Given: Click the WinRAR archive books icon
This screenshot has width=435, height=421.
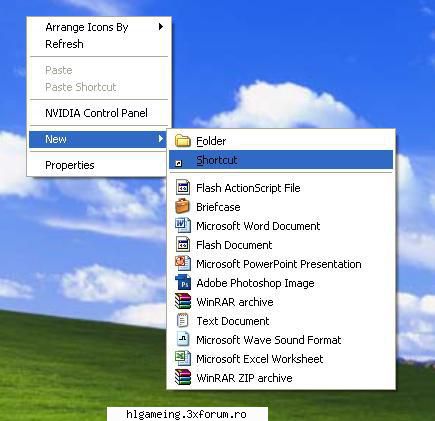Looking at the screenshot, I should 183,301.
